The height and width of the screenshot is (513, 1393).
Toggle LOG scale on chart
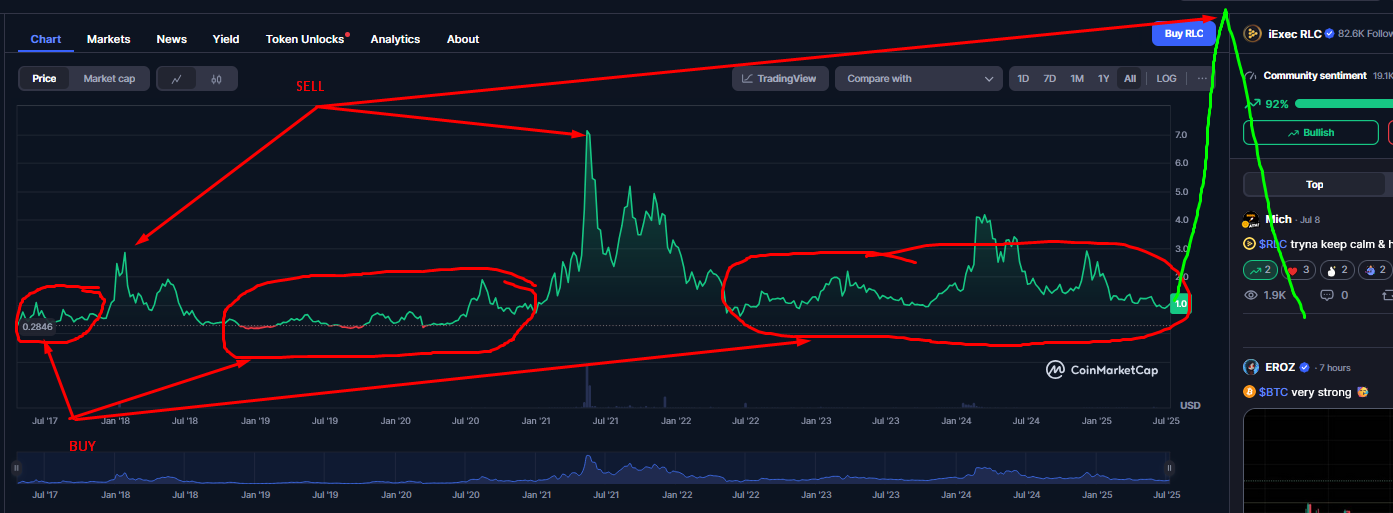coord(1166,78)
